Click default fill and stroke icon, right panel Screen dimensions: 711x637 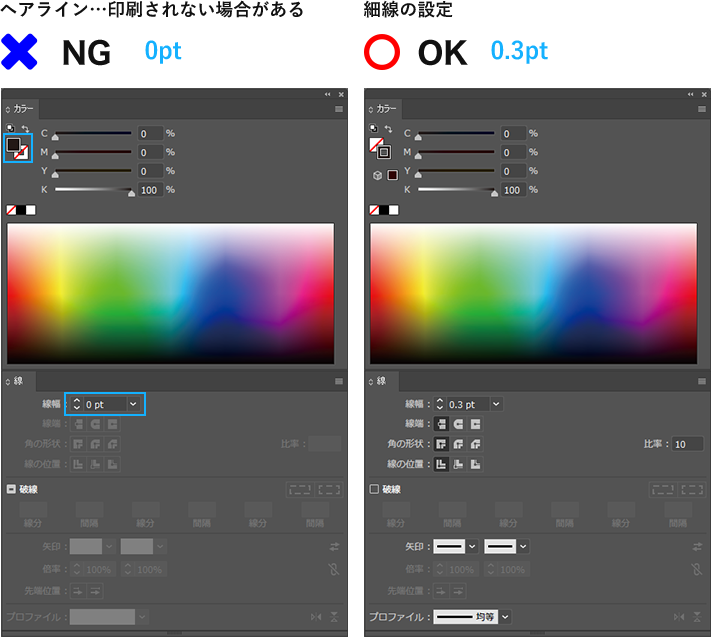pyautogui.click(x=374, y=129)
